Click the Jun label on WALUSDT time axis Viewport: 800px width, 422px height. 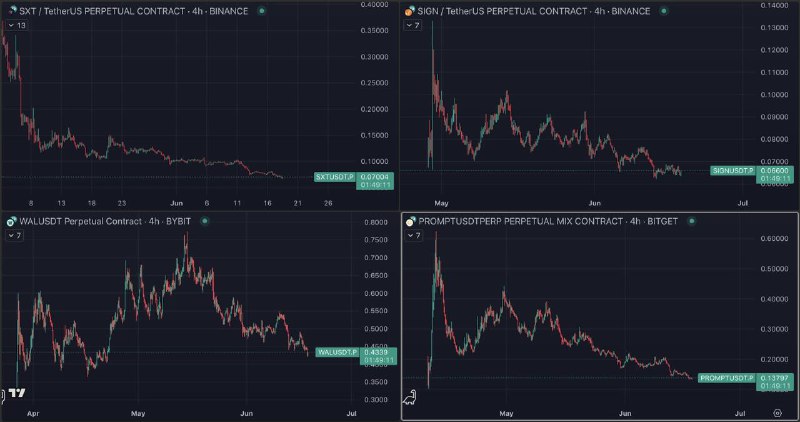coord(246,413)
